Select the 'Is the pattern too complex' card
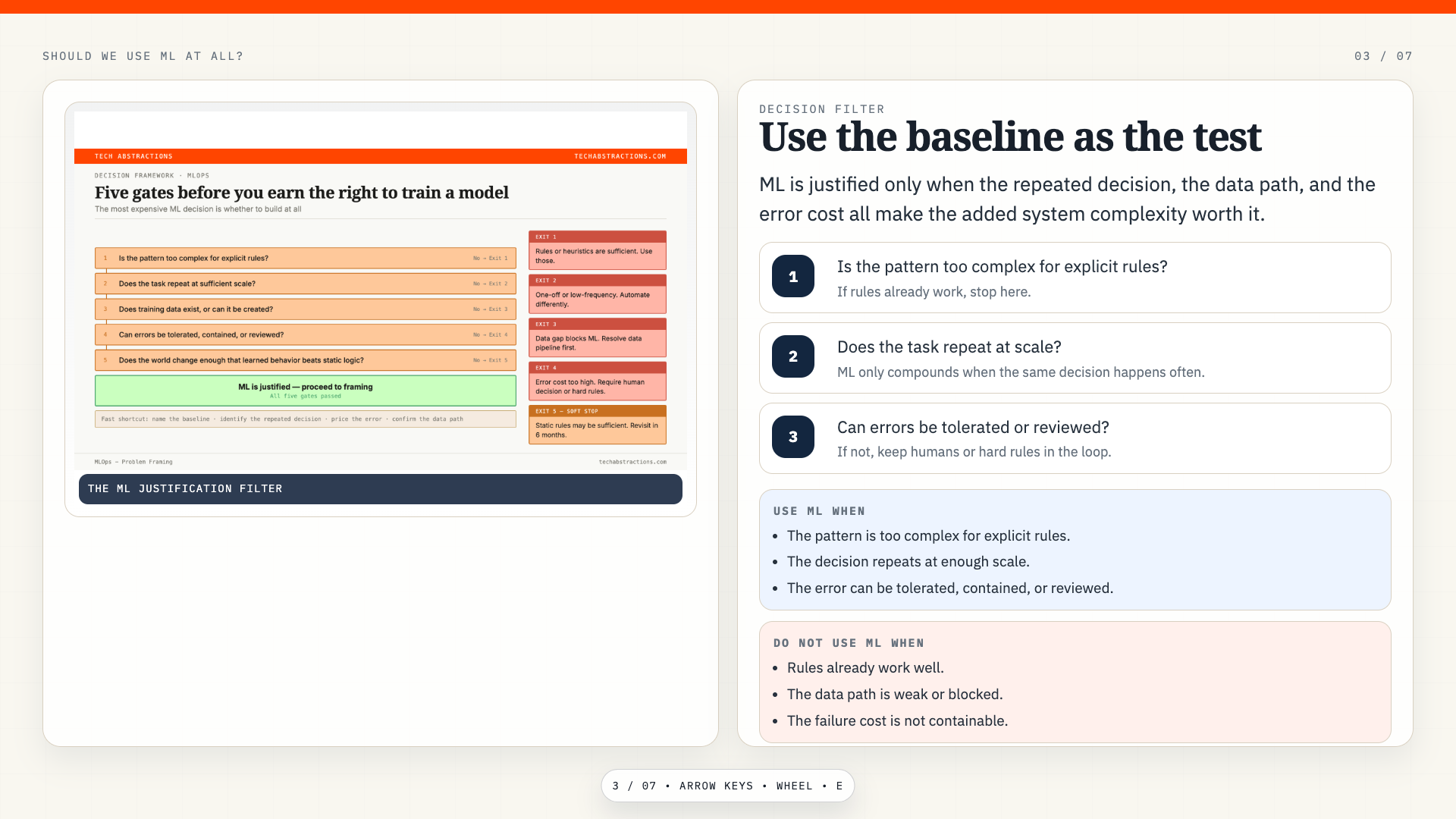The height and width of the screenshot is (819, 1456). [1075, 278]
